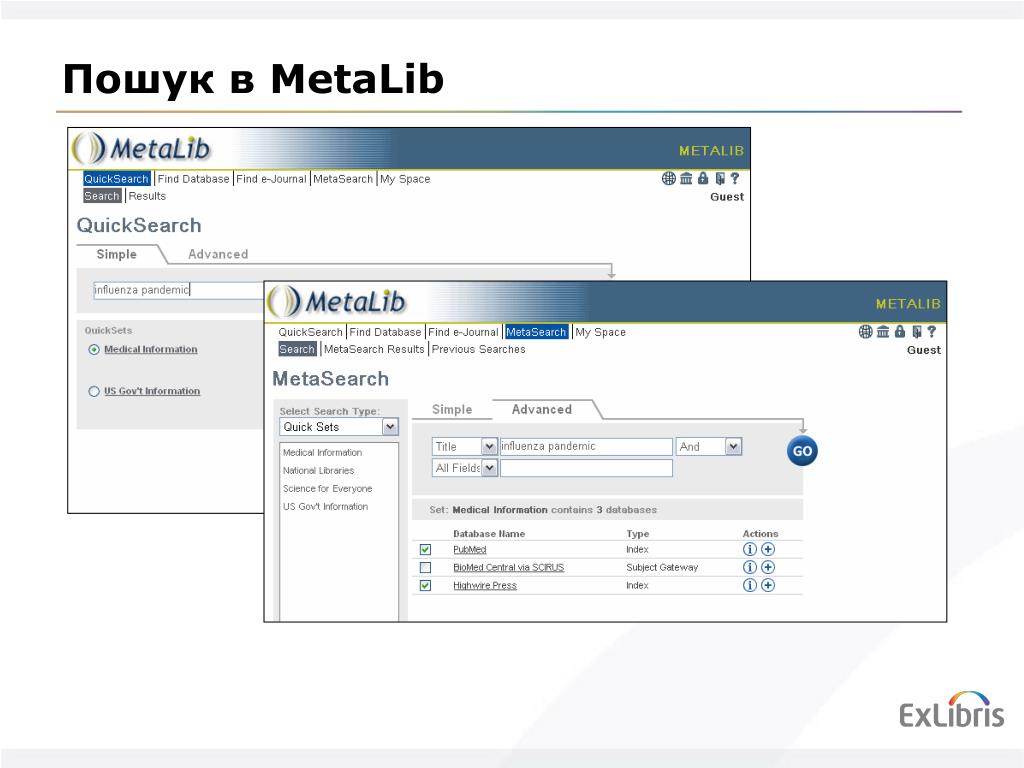Click library building icon in MetaSearch window
This screenshot has height=768, width=1024.
883,332
